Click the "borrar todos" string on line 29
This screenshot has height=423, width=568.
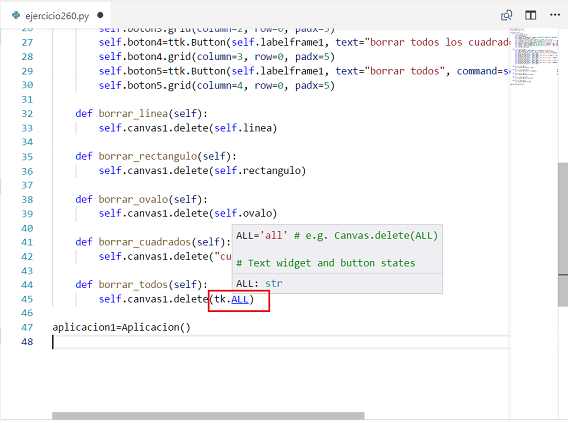pos(406,71)
